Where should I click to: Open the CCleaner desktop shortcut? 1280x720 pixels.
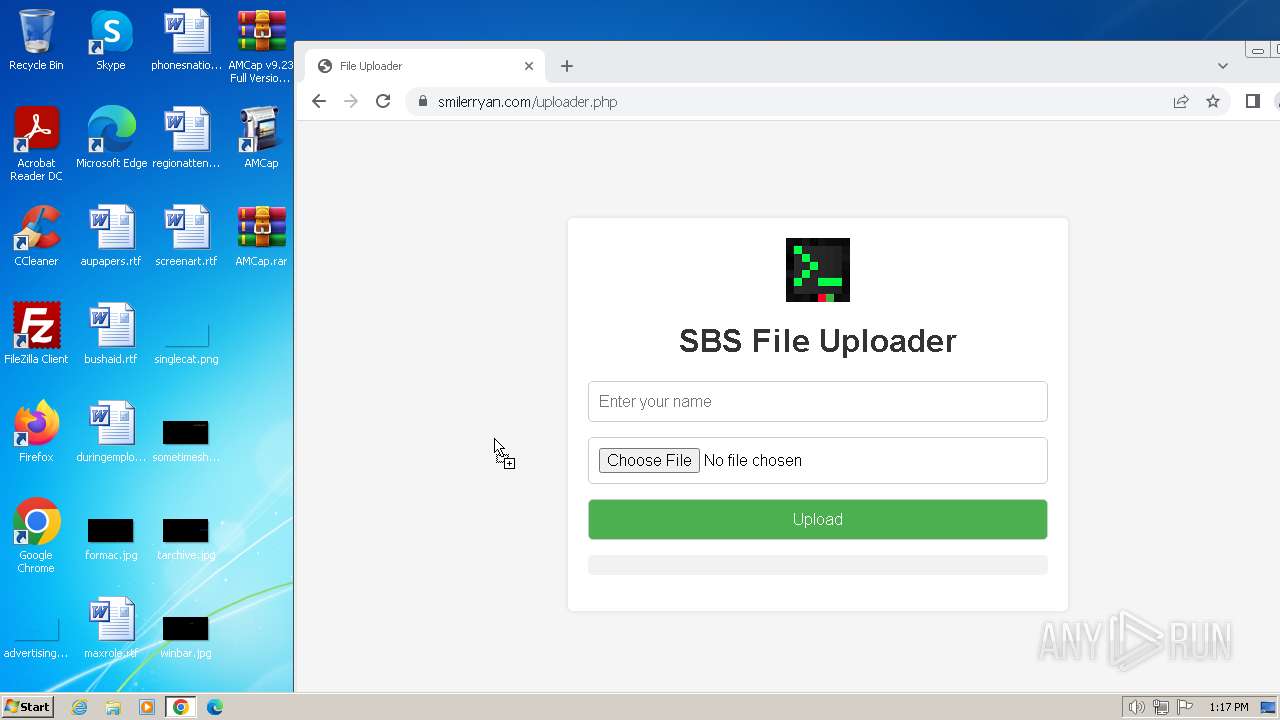36,236
